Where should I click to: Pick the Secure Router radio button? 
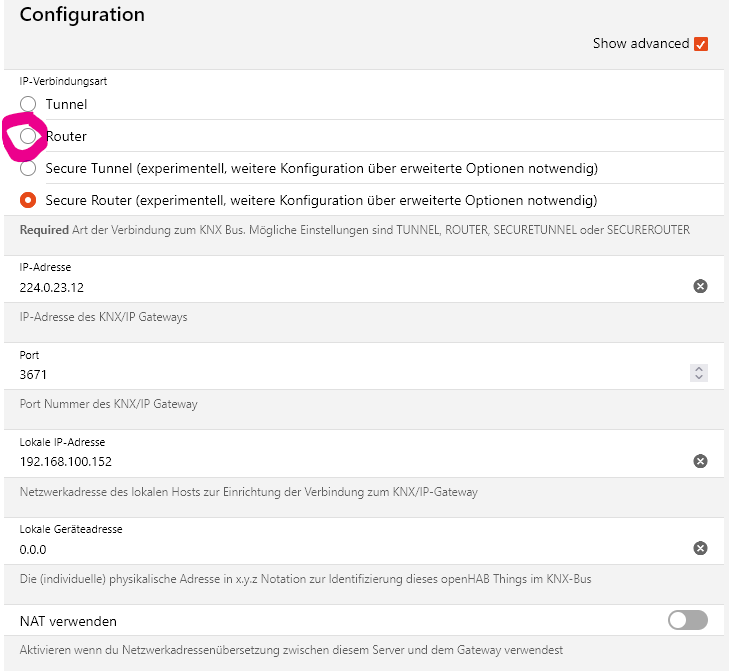(x=28, y=200)
